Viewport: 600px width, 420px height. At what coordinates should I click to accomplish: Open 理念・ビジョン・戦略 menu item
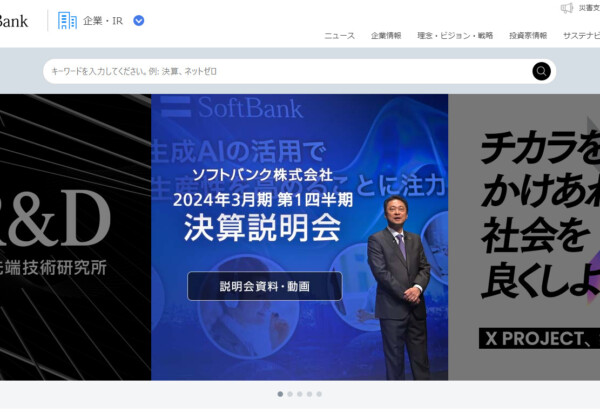pos(455,36)
